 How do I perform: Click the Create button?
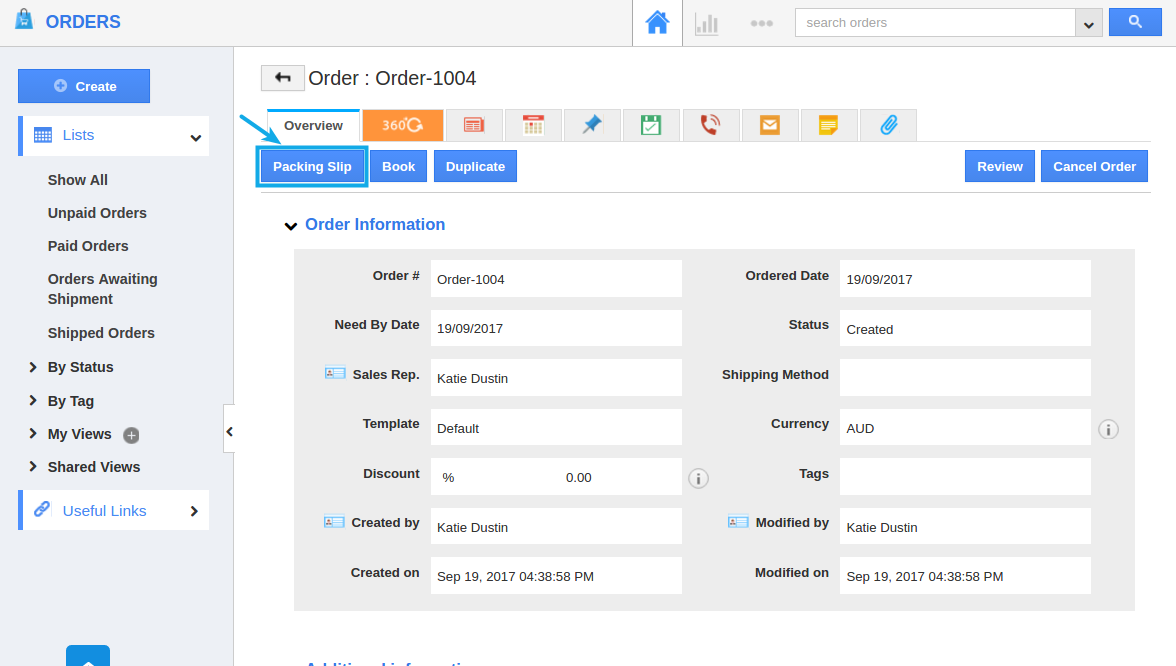click(84, 86)
